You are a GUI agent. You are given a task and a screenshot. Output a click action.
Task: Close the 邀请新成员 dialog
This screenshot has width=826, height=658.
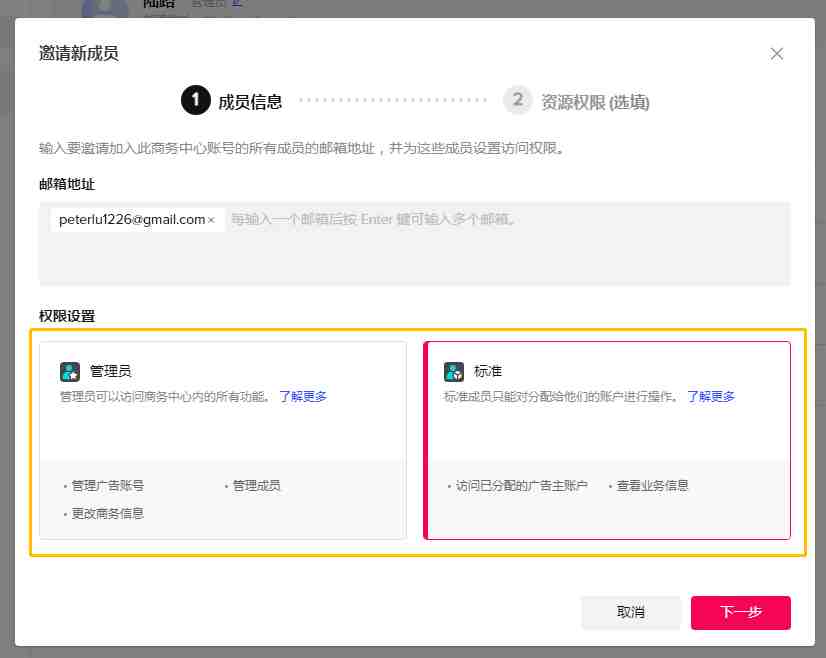(x=777, y=54)
